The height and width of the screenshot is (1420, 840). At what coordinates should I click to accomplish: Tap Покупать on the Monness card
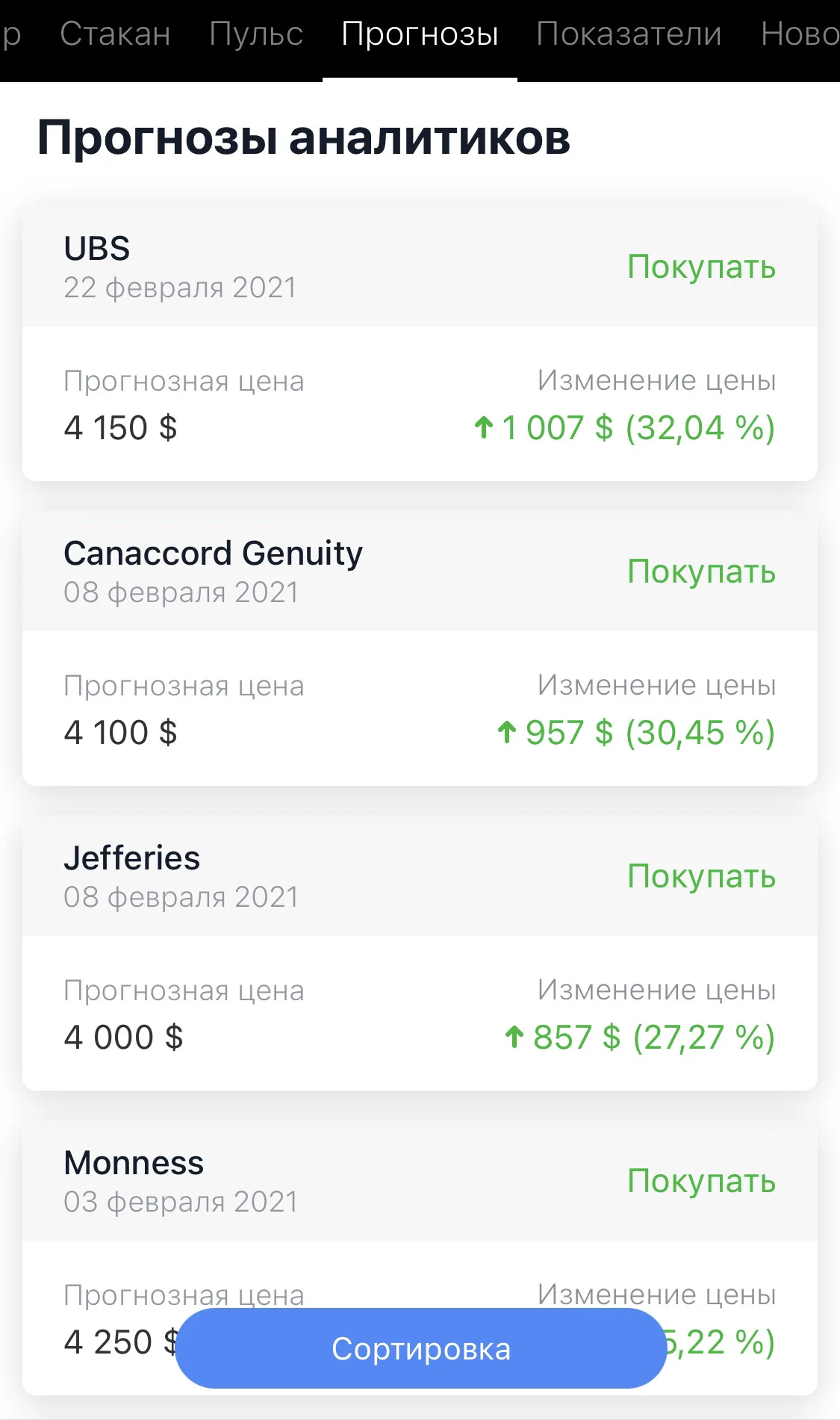(x=701, y=1181)
